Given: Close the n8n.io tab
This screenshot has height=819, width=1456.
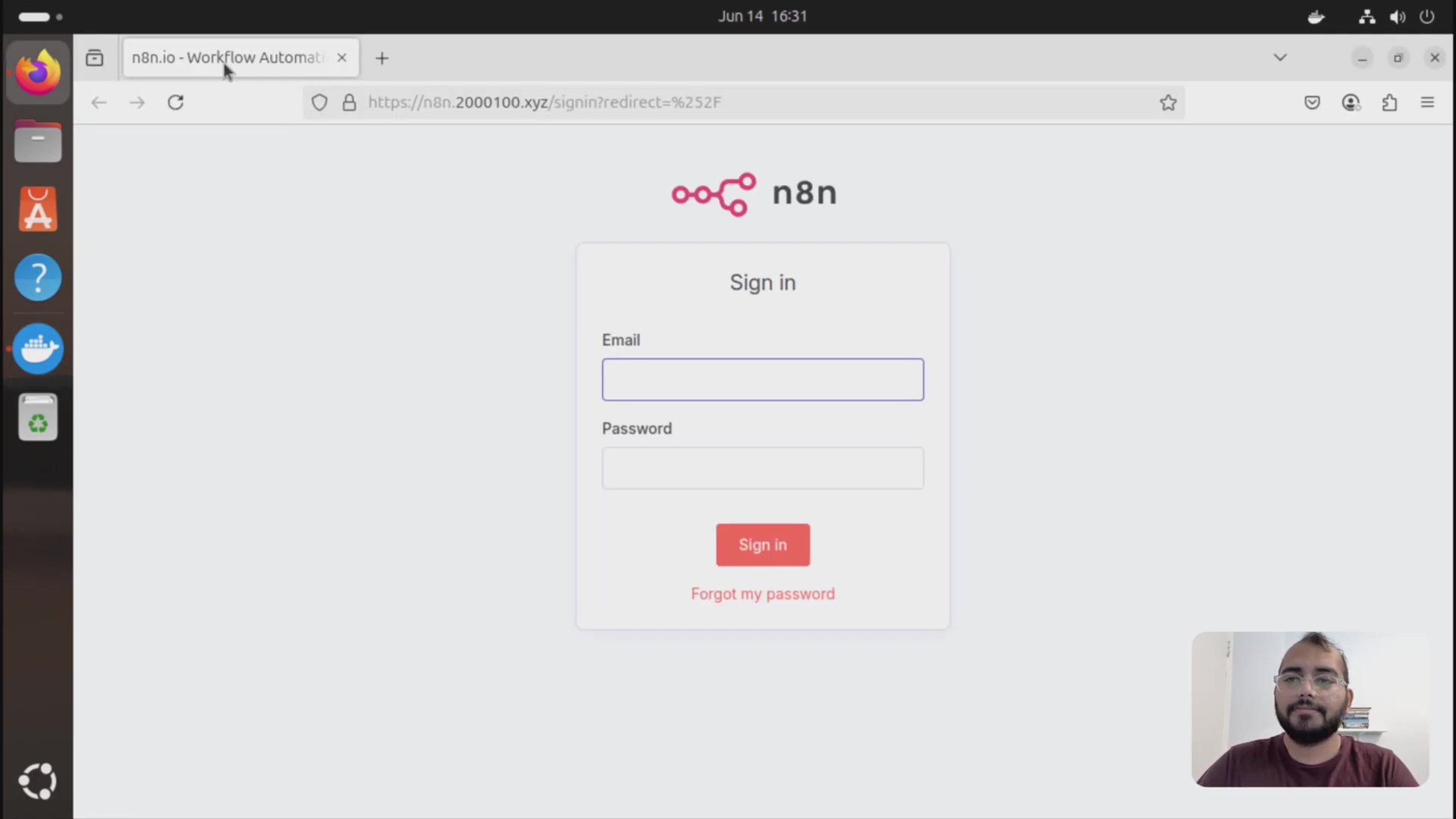Looking at the screenshot, I should (342, 58).
